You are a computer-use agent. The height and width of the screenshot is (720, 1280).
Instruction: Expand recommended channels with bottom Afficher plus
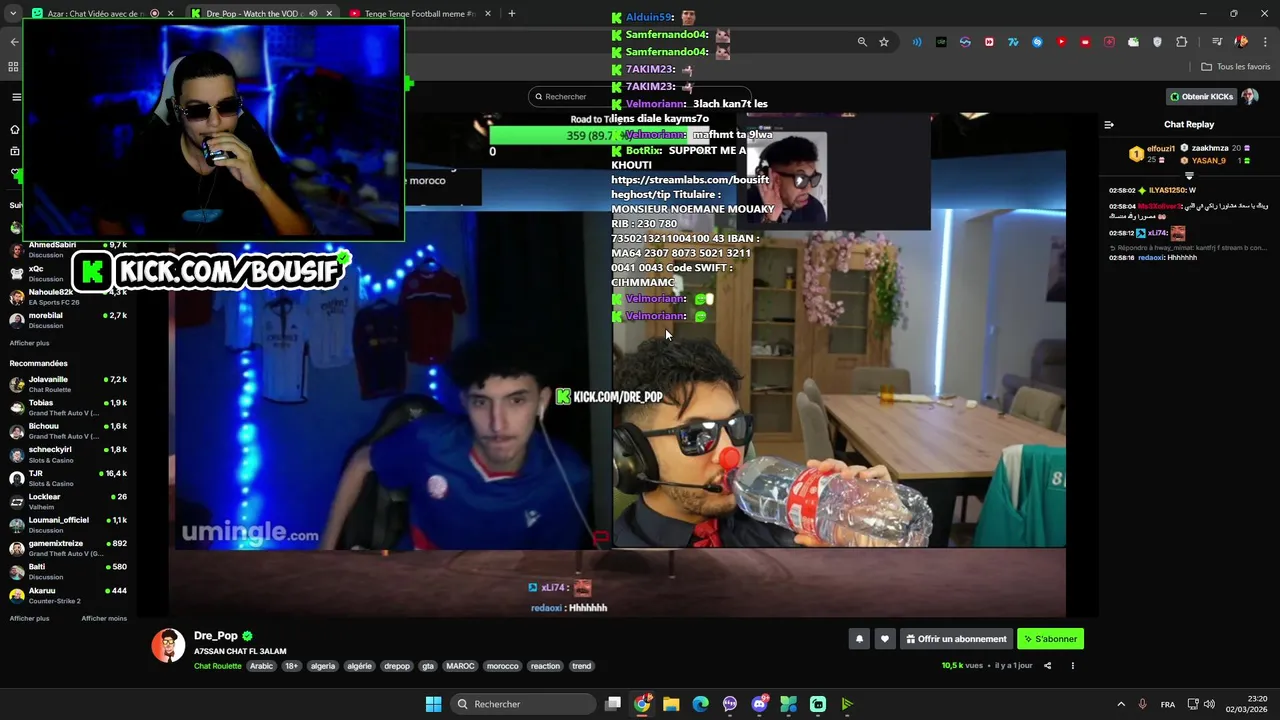point(29,618)
